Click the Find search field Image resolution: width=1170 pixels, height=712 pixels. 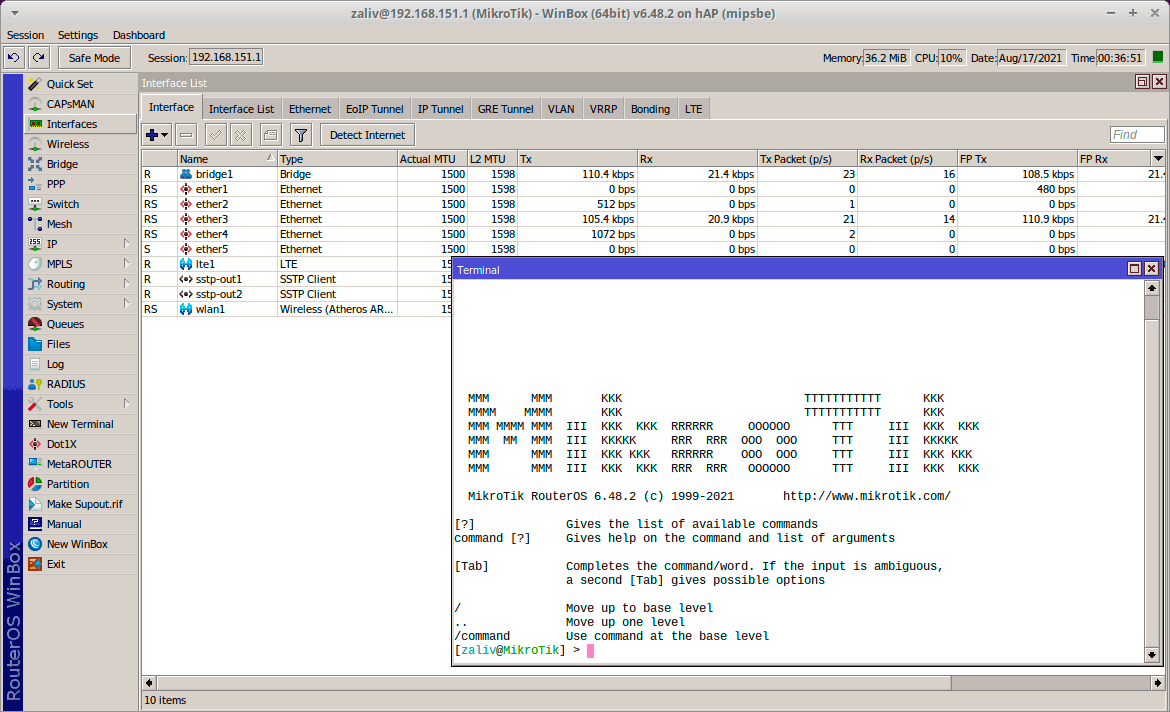tap(1137, 135)
